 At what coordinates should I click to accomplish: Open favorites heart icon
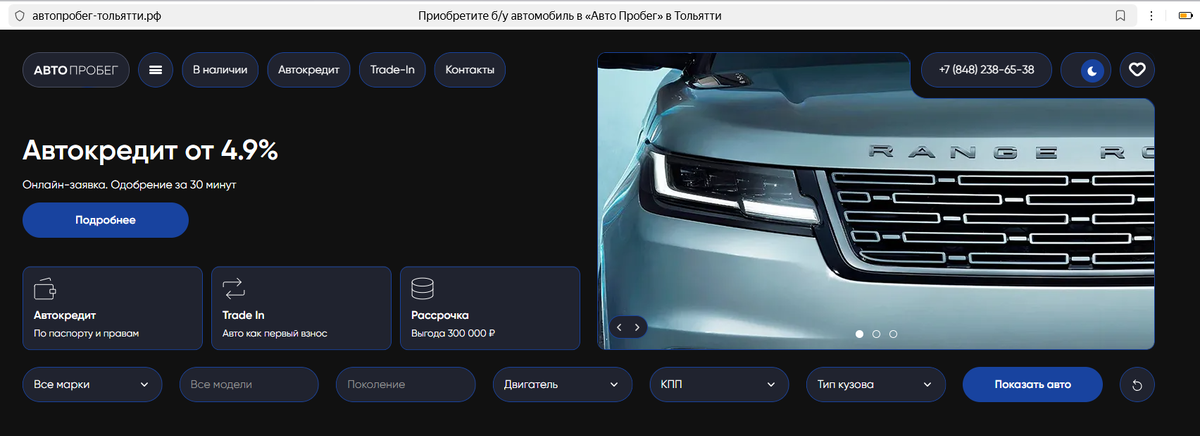tap(1137, 70)
